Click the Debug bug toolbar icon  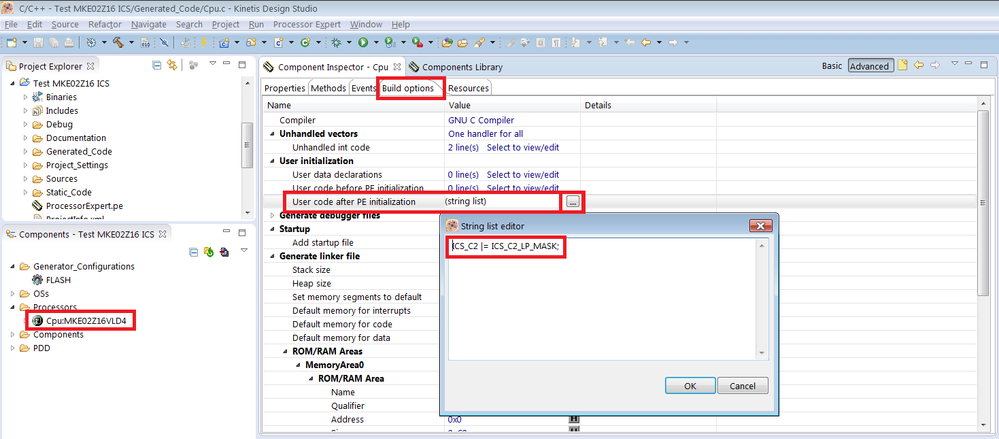(336, 43)
